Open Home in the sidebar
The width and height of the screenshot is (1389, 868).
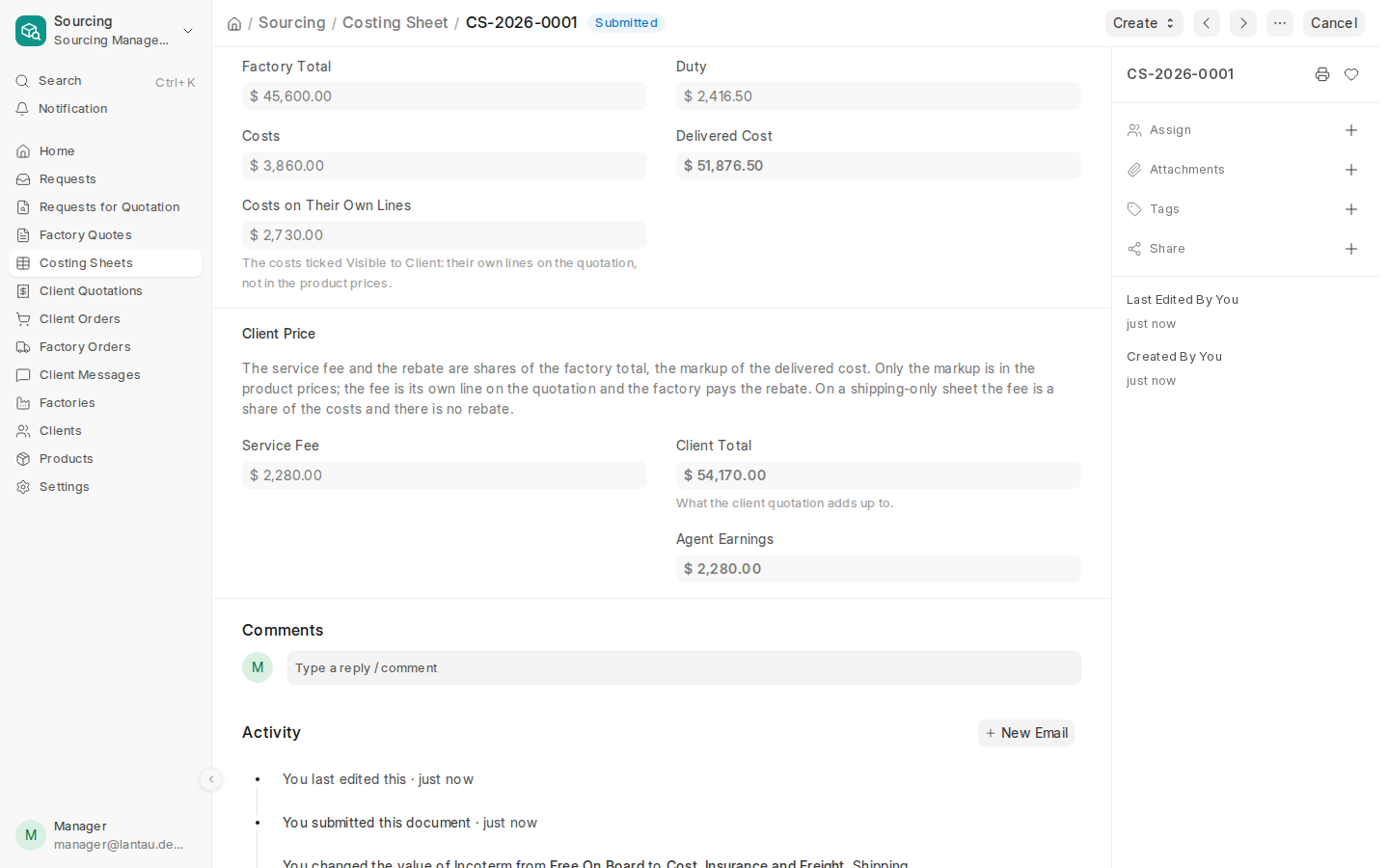coord(106,151)
